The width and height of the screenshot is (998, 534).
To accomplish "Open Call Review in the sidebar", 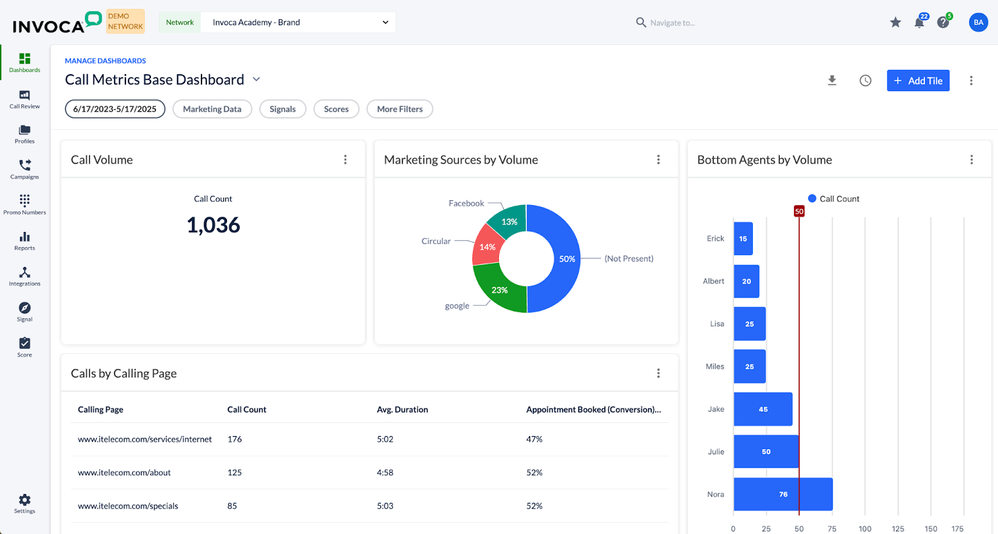I will pos(24,99).
